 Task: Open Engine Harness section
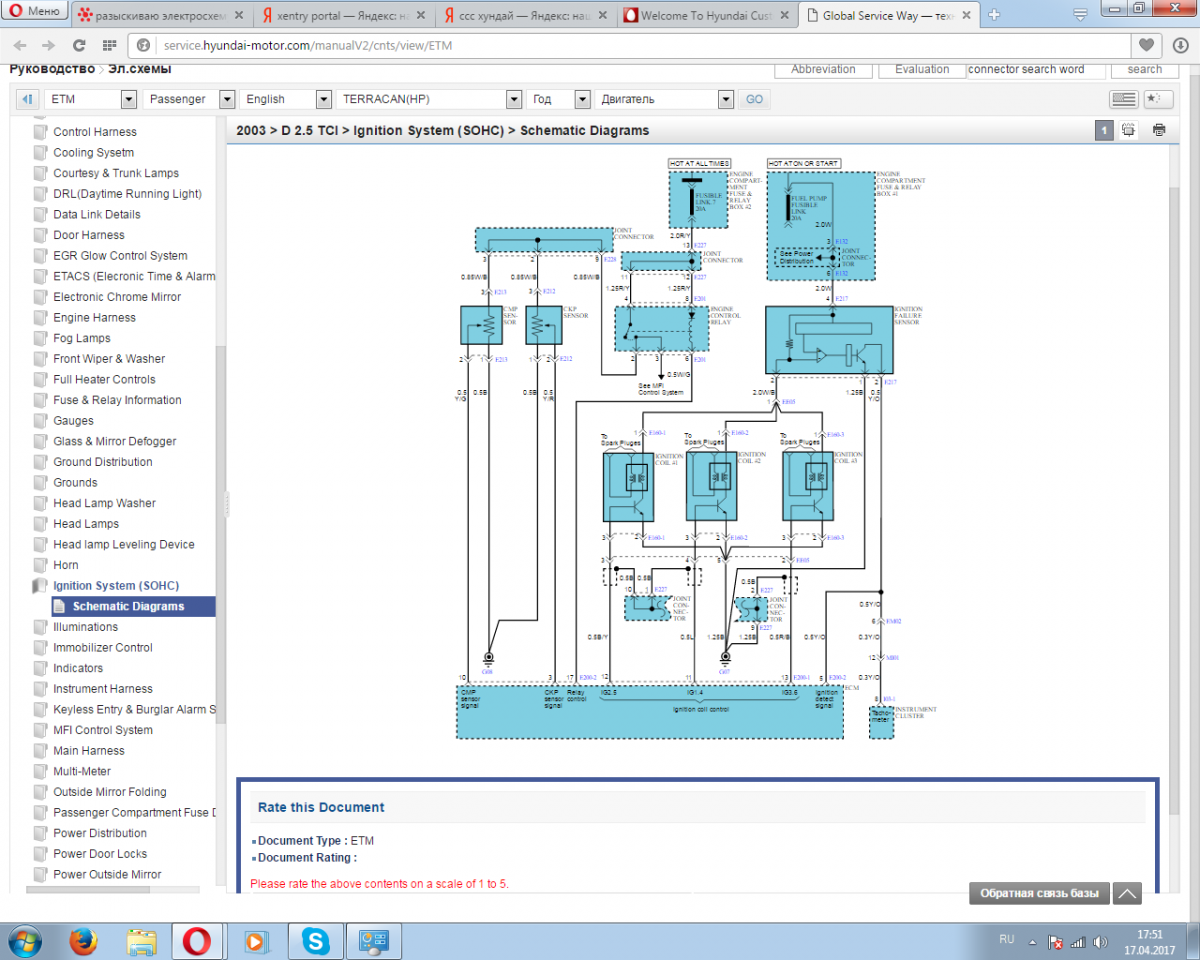[94, 318]
